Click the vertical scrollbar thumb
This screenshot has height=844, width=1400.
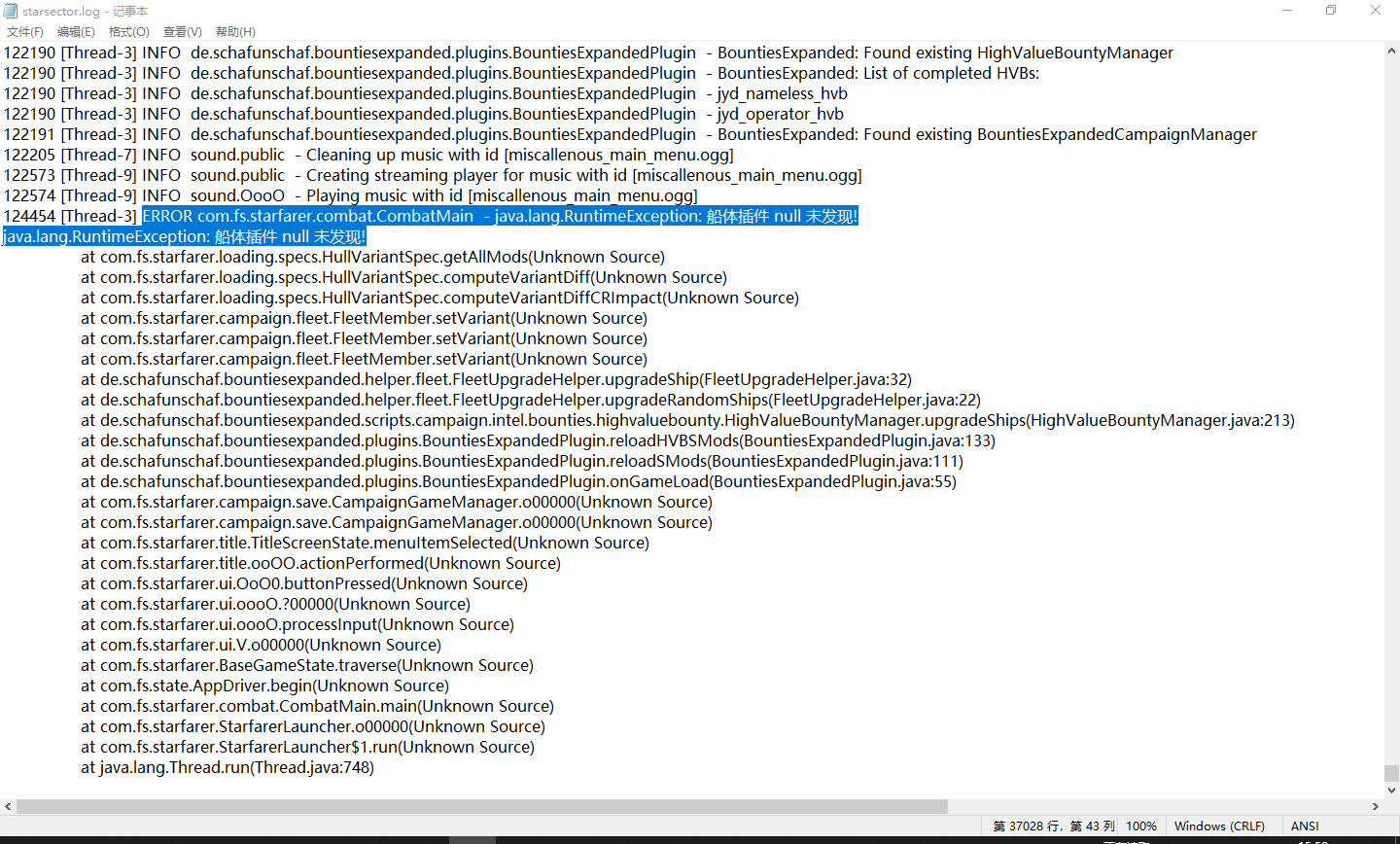pos(1391,773)
